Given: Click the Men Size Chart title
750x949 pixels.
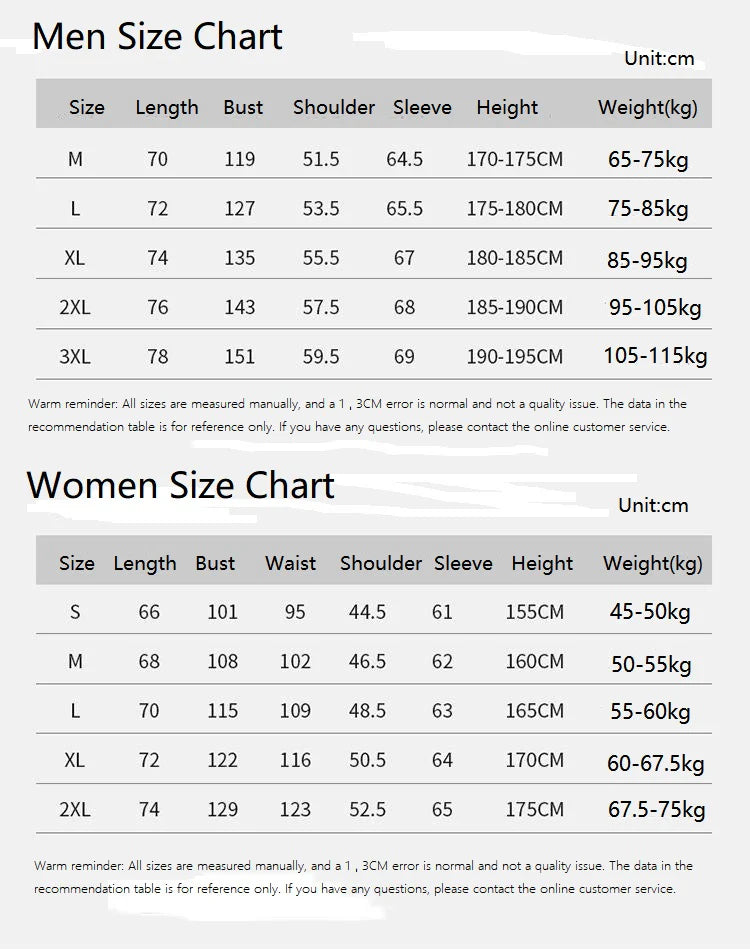Looking at the screenshot, I should [x=157, y=37].
